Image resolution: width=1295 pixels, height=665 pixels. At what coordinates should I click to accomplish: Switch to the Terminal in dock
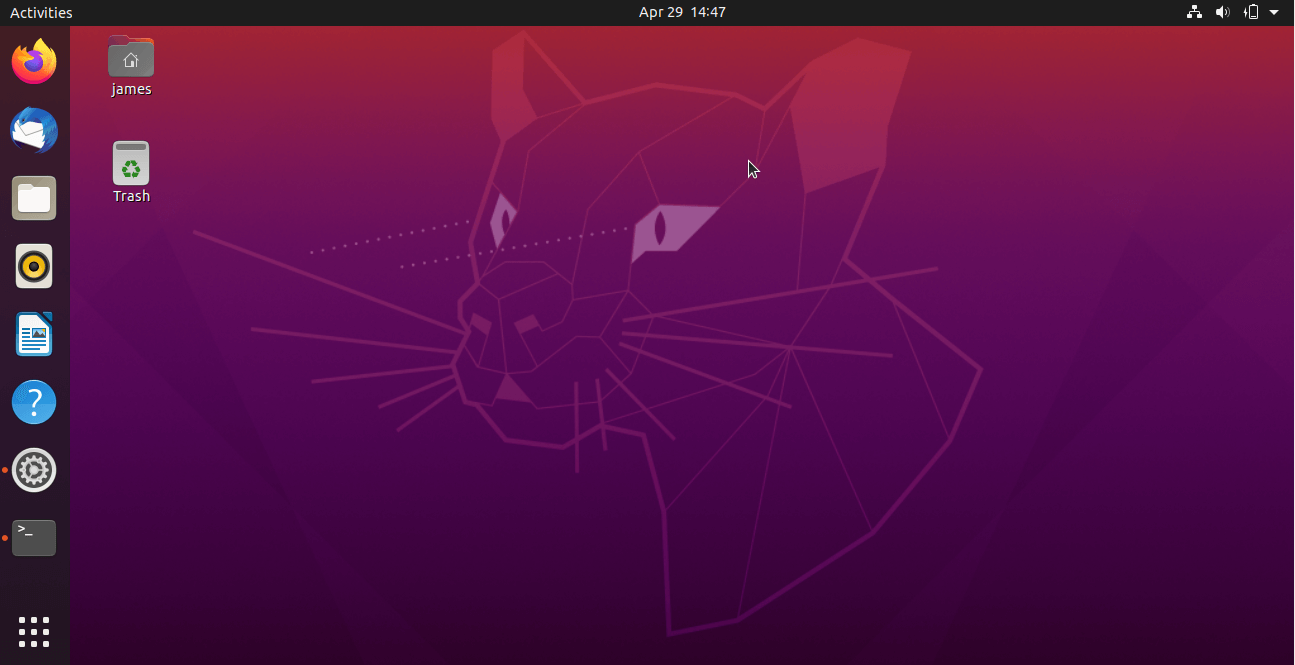(34, 538)
